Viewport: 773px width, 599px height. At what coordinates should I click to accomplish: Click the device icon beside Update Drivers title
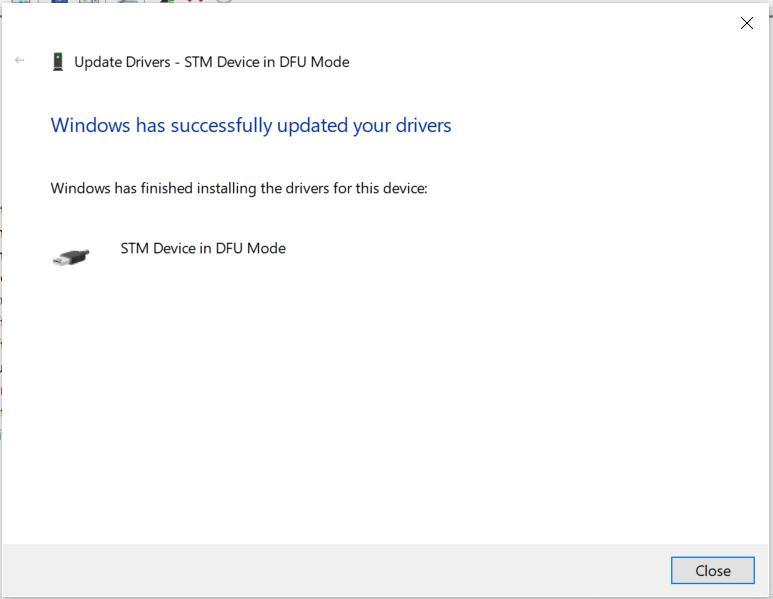coord(58,62)
